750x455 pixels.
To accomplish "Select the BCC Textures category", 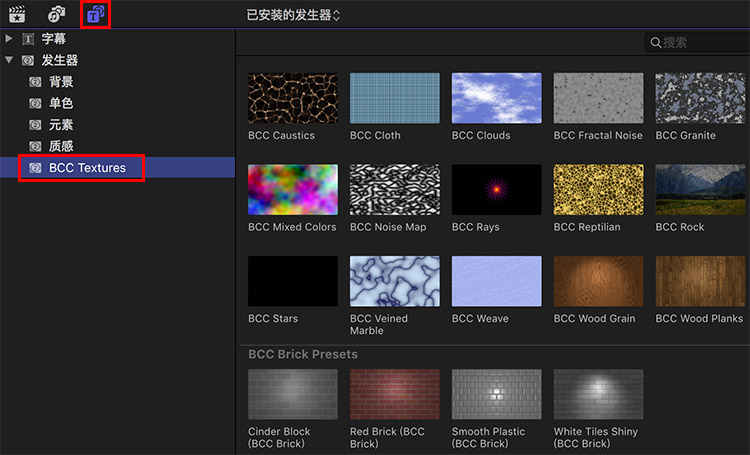I will pyautogui.click(x=117, y=167).
